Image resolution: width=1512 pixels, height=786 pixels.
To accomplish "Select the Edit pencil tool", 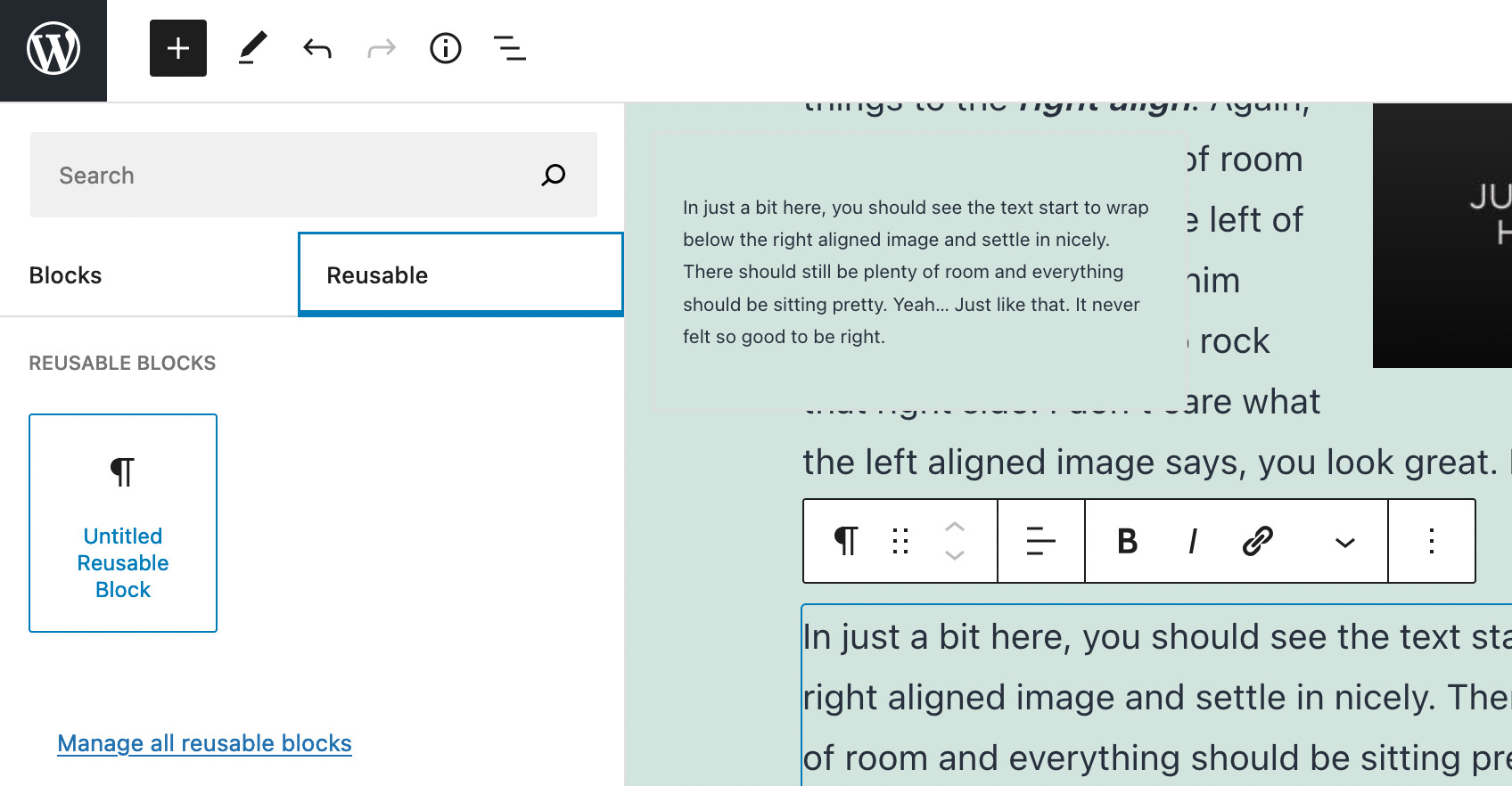I will [252, 48].
